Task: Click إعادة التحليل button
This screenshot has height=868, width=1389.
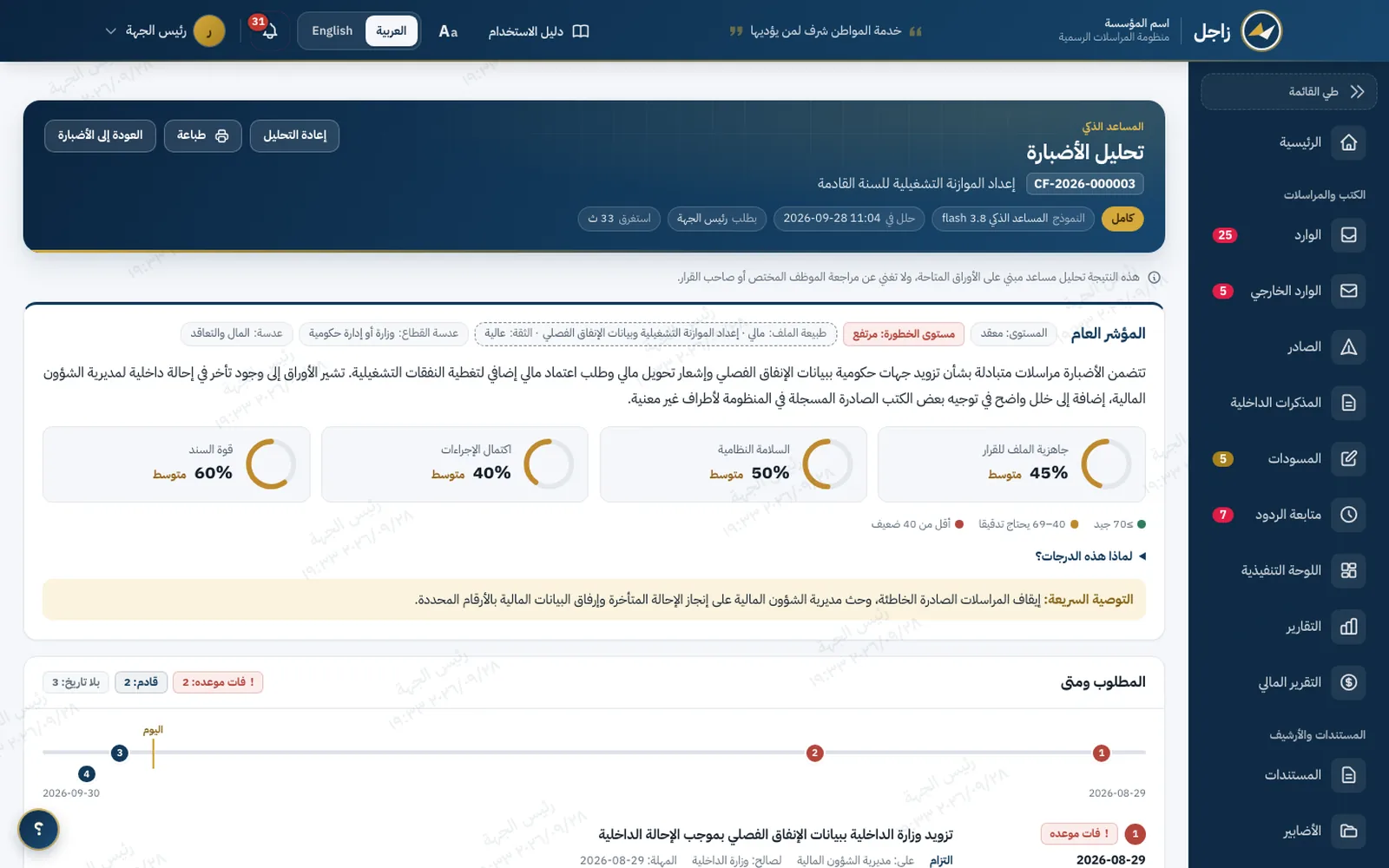Action: pyautogui.click(x=294, y=135)
